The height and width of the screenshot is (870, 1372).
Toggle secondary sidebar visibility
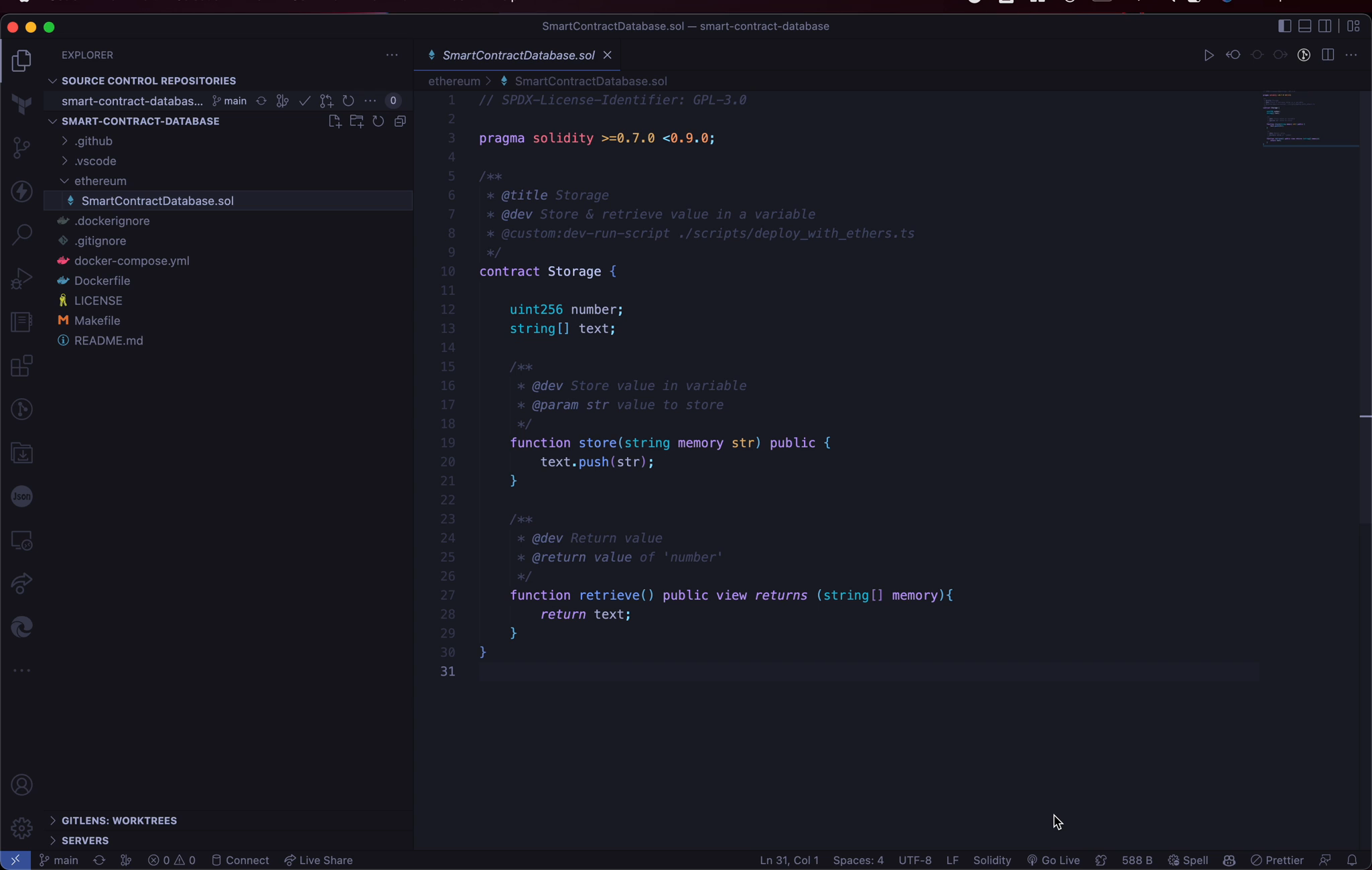(x=1325, y=26)
